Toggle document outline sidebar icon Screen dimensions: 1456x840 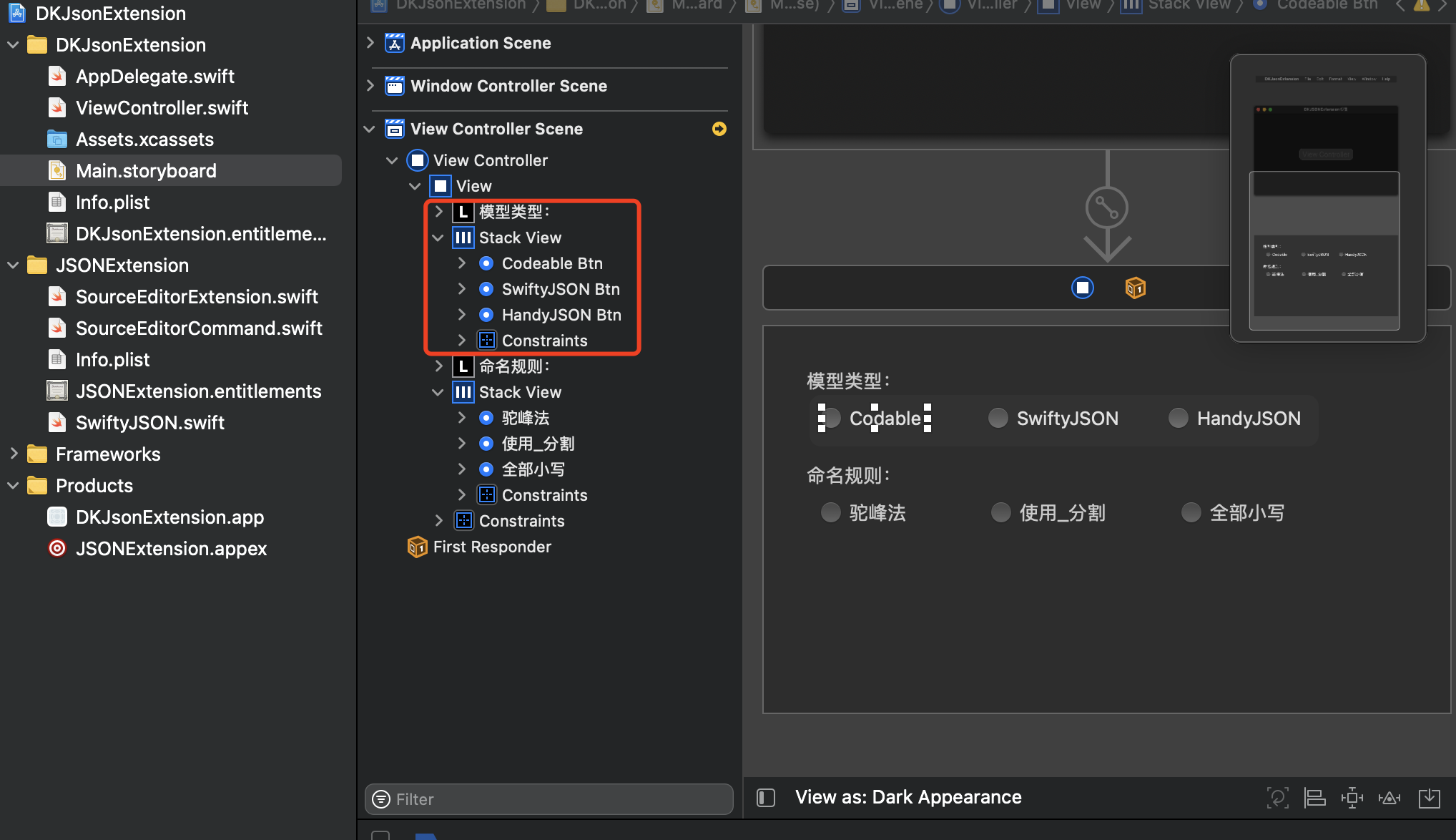[x=766, y=797]
